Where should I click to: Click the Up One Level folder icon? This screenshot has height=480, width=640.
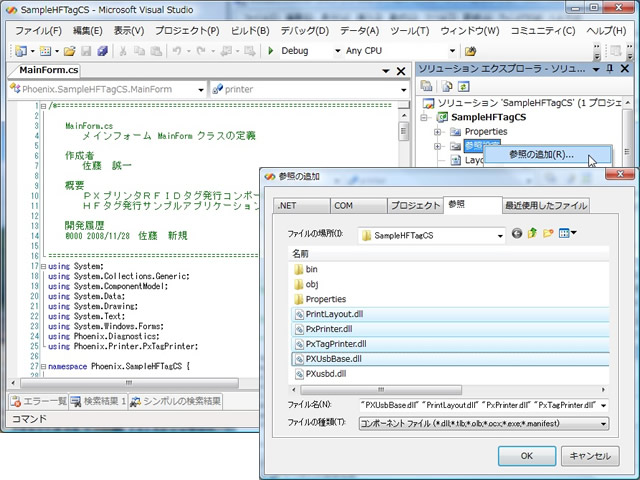532,233
